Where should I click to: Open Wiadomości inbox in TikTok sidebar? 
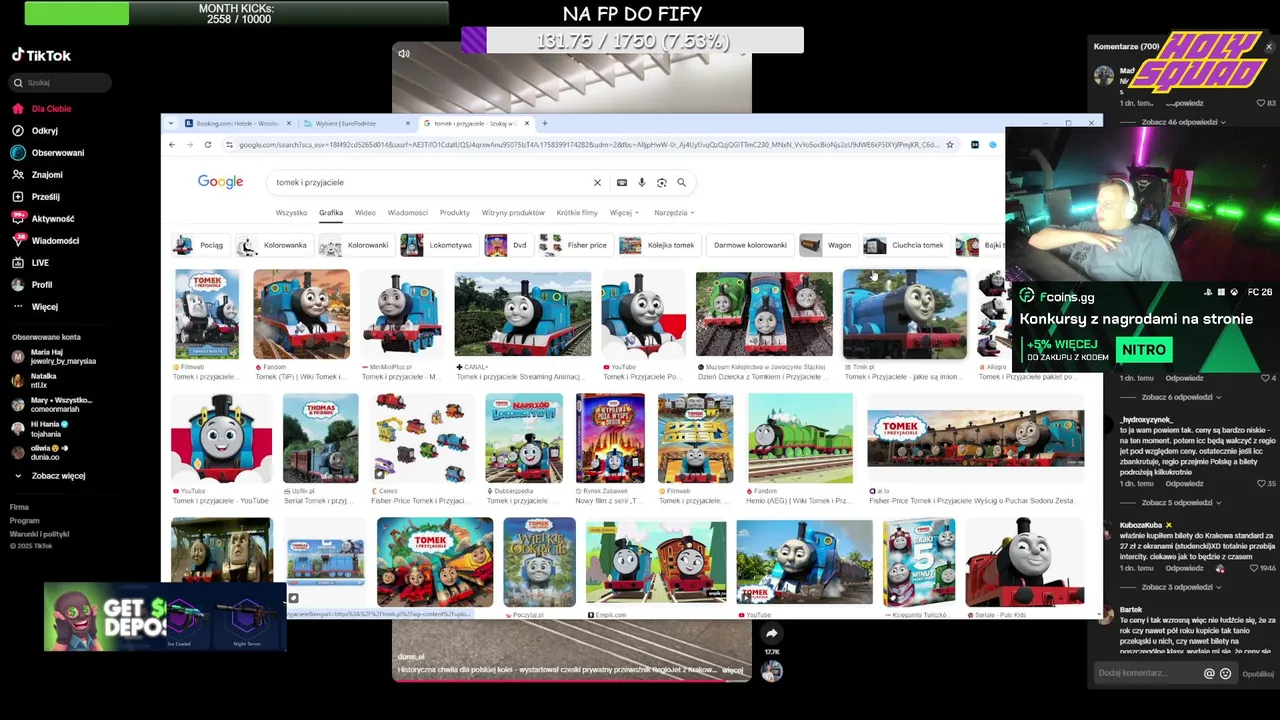[45, 241]
